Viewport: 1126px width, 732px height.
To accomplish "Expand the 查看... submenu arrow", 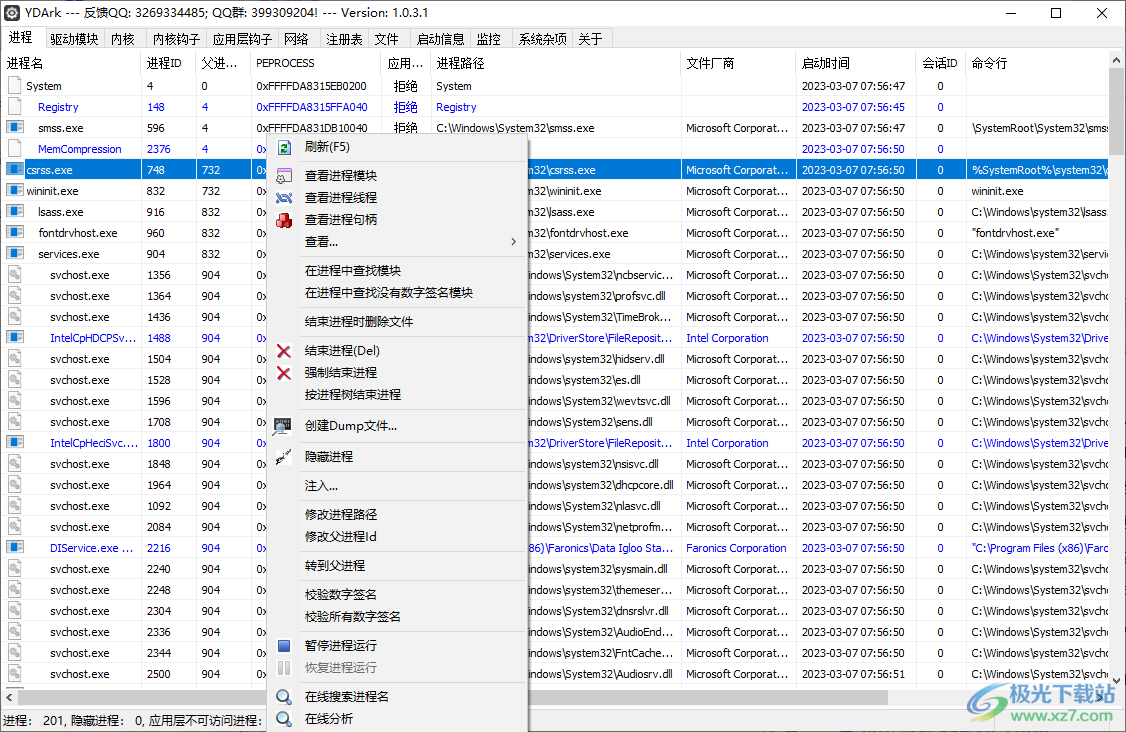I will [x=513, y=241].
